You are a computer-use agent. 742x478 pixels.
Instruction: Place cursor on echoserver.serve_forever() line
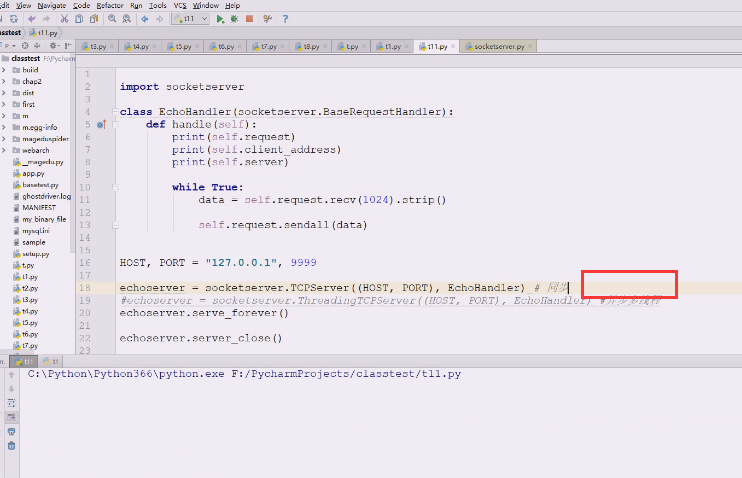pyautogui.click(x=204, y=313)
